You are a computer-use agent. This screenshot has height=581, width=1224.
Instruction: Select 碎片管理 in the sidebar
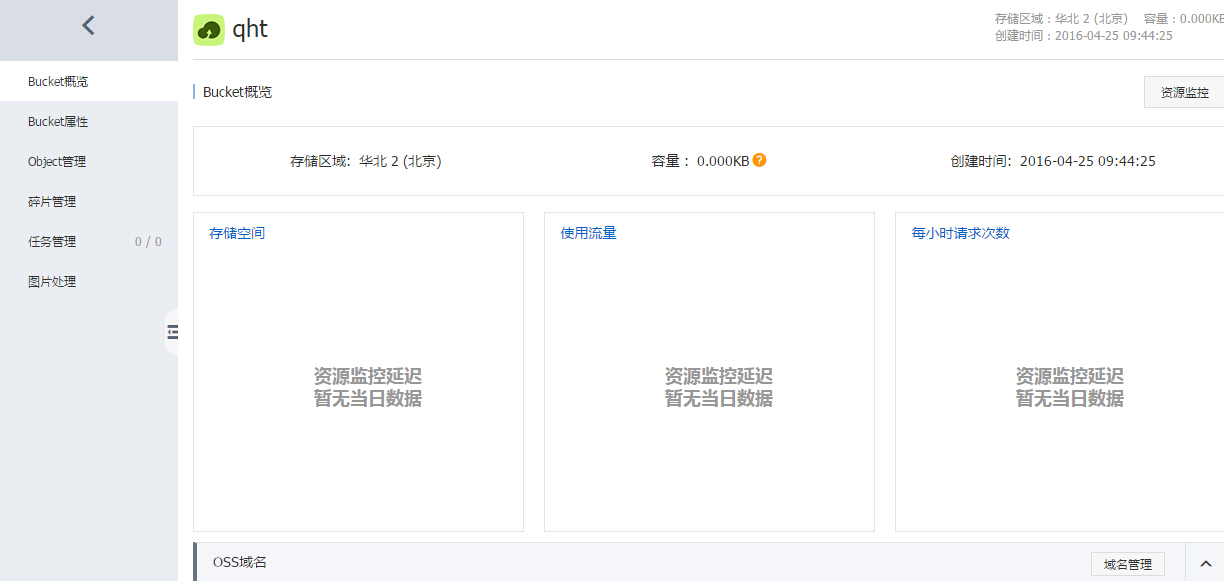[x=52, y=201]
